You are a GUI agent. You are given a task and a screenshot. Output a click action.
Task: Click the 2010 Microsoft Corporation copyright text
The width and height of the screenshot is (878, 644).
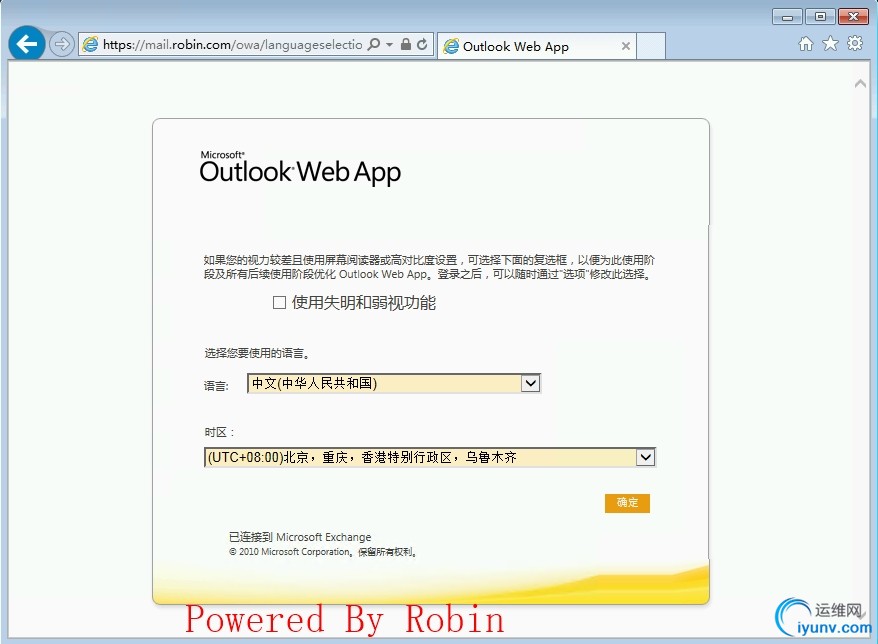[x=323, y=552]
